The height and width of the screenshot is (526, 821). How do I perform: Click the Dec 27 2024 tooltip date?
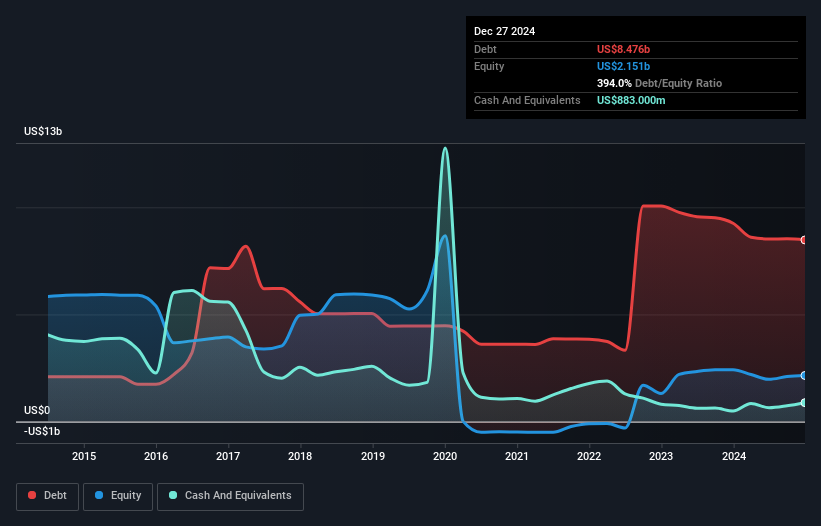click(x=505, y=31)
